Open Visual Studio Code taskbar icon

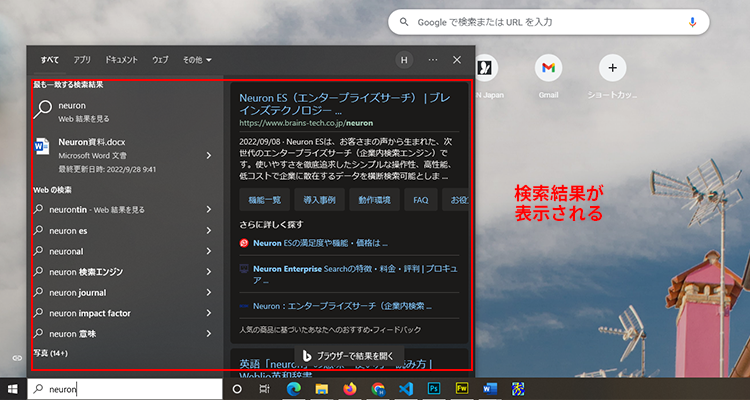406,389
